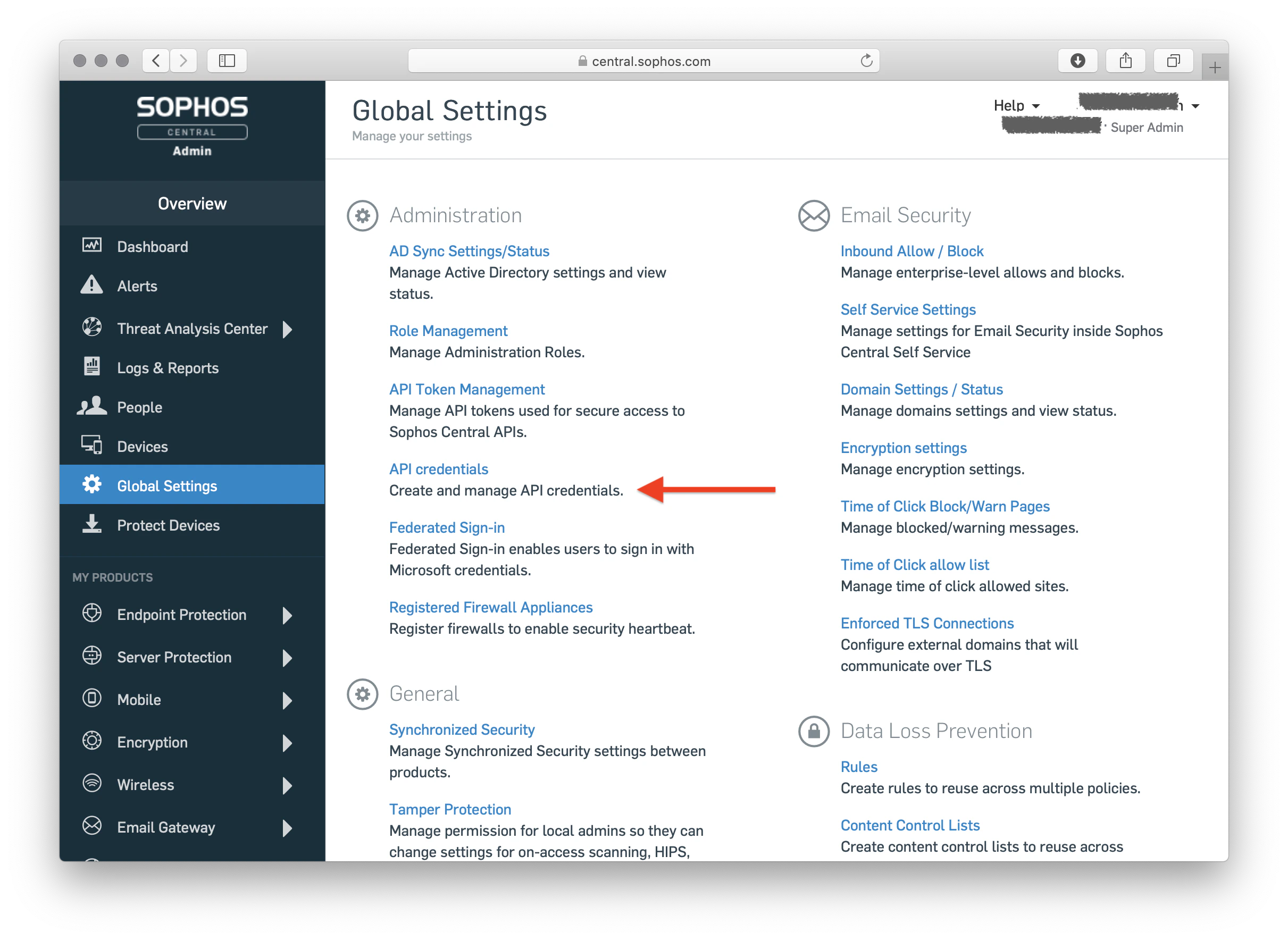The width and height of the screenshot is (1288, 940).
Task: Open the Help dropdown menu
Action: click(x=1016, y=106)
